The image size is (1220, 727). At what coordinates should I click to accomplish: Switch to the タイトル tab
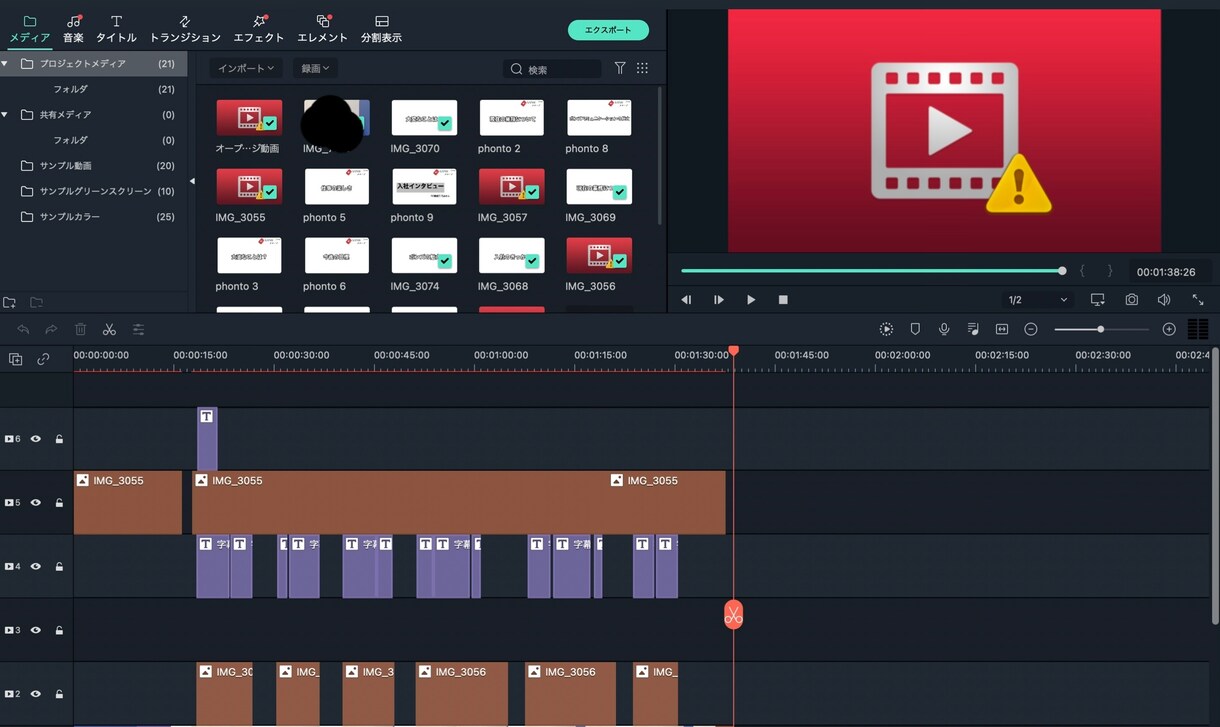point(116,28)
